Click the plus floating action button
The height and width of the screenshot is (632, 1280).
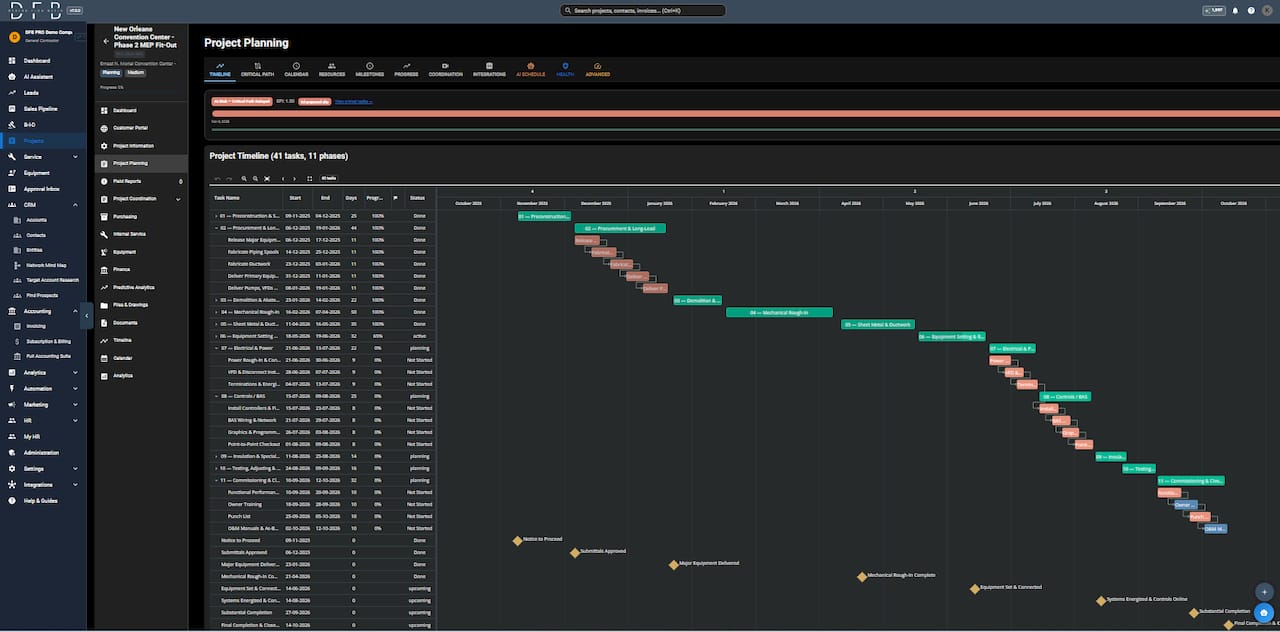coord(1264,591)
